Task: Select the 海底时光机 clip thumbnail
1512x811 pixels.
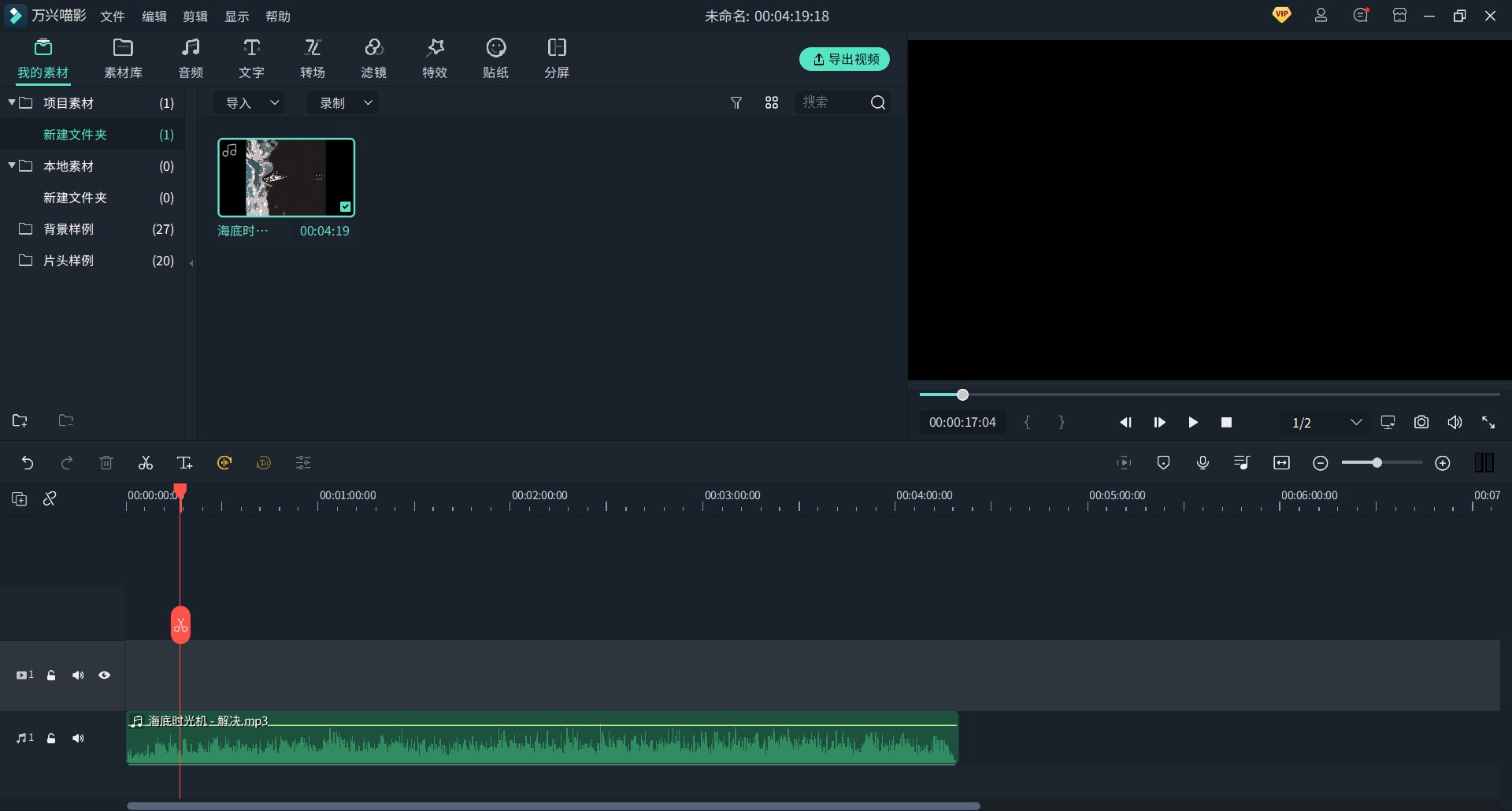Action: click(x=286, y=177)
